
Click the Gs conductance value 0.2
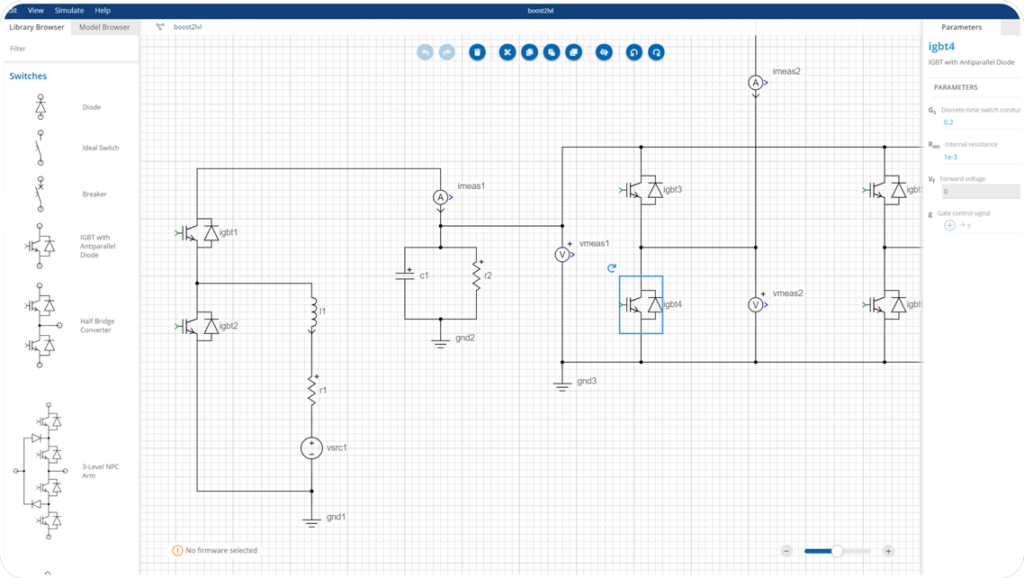pyautogui.click(x=948, y=122)
